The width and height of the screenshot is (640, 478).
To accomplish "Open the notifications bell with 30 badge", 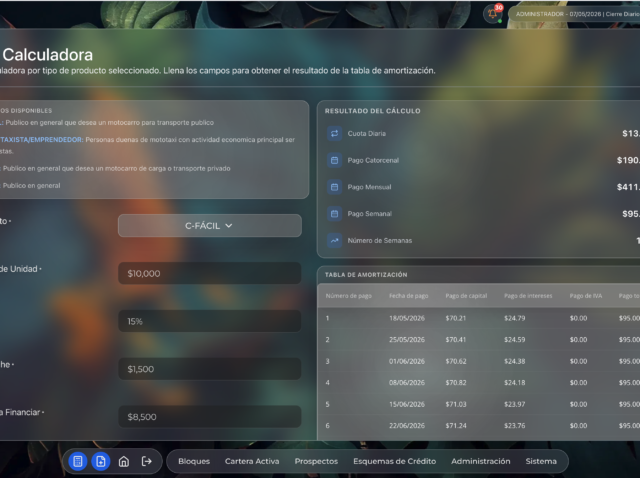I will [x=493, y=14].
